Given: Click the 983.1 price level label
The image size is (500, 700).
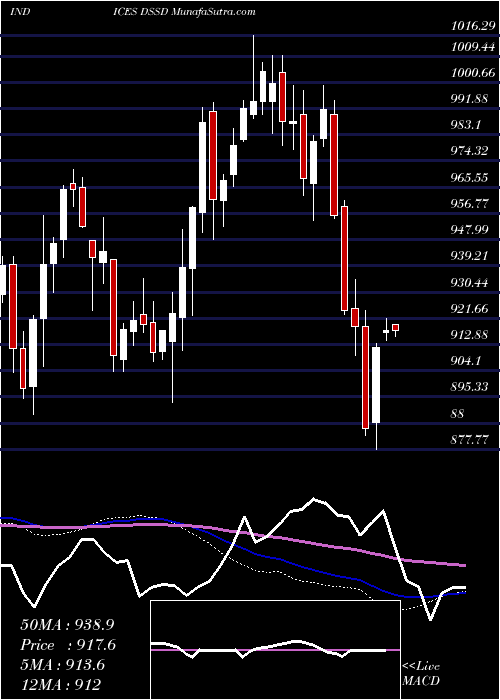Looking at the screenshot, I should click(466, 125).
